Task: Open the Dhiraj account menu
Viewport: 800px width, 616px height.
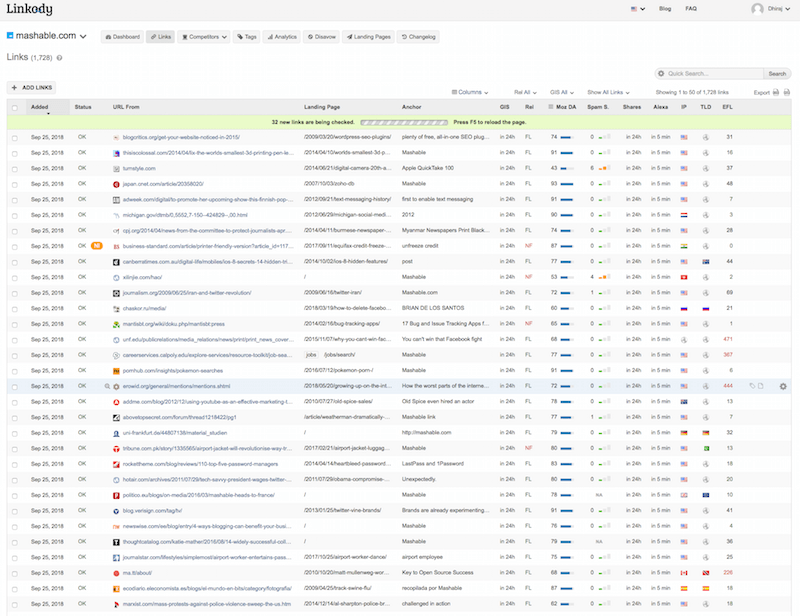Action: point(779,9)
